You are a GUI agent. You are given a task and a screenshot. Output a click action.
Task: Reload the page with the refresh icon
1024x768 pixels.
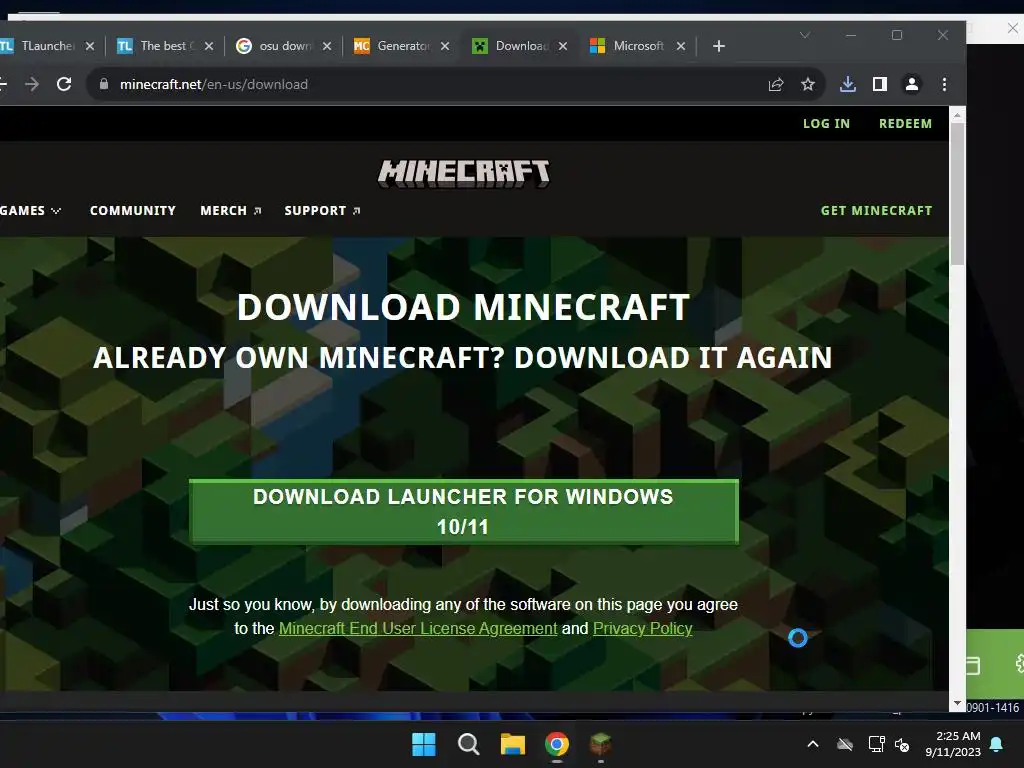coord(64,84)
